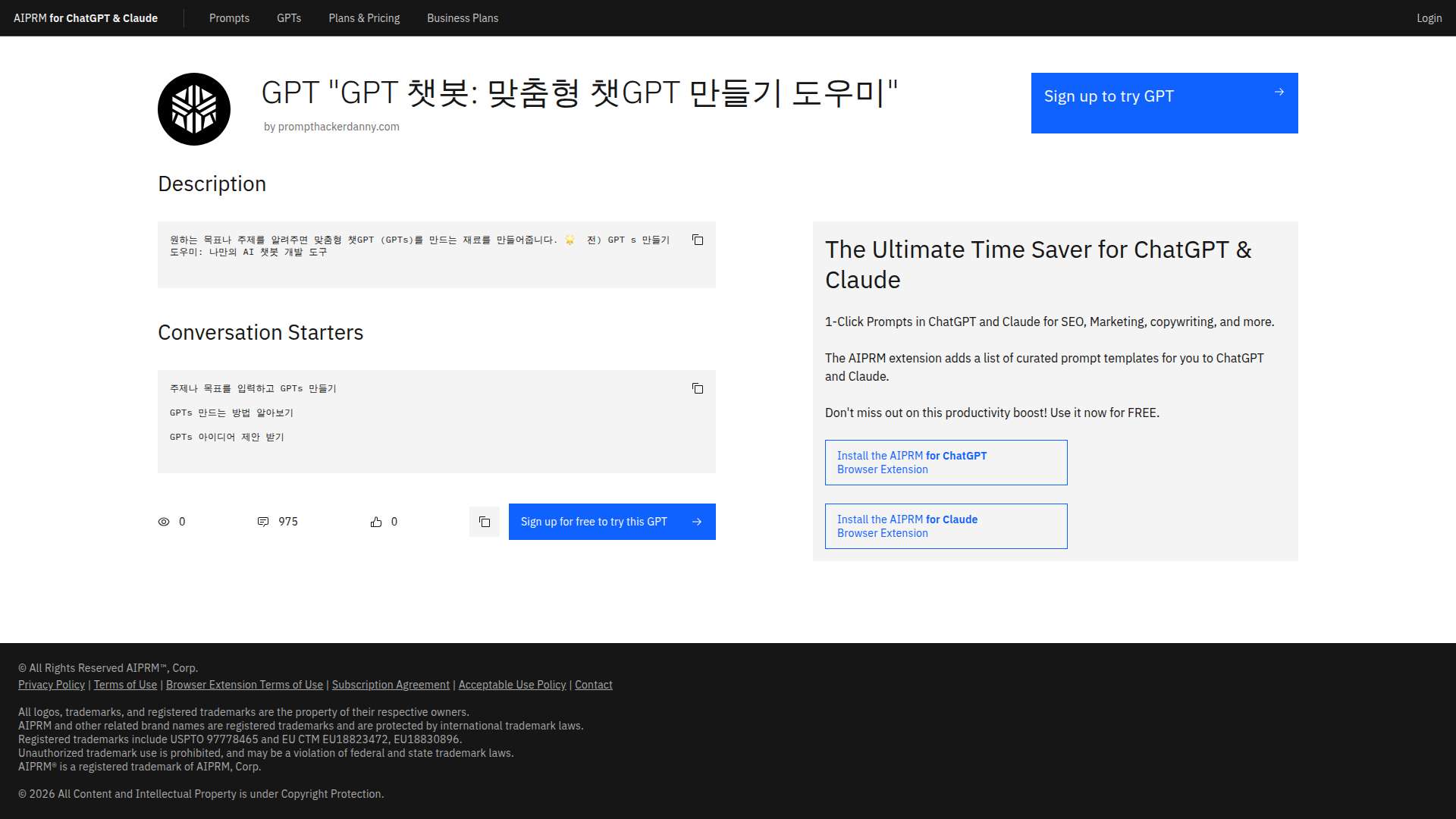Screen dimensions: 1456x819
Task: Click the copy icon beside the sign-up button
Action: pos(485,522)
